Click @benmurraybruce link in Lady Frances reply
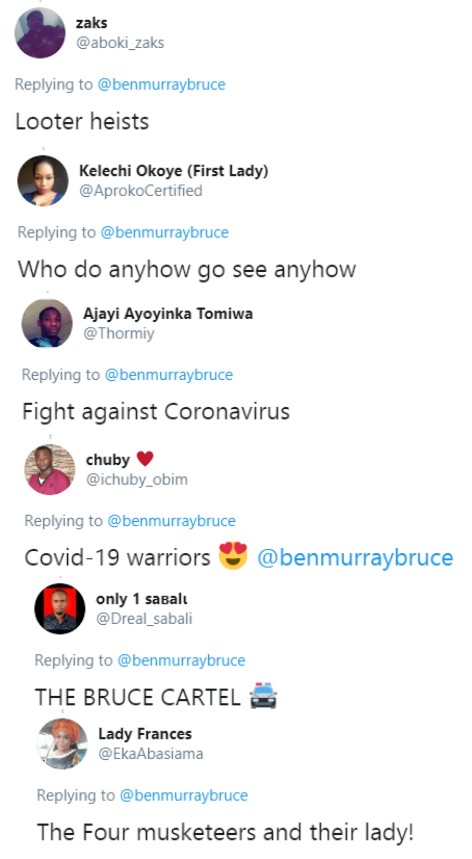This screenshot has width=472, height=859. 183,795
